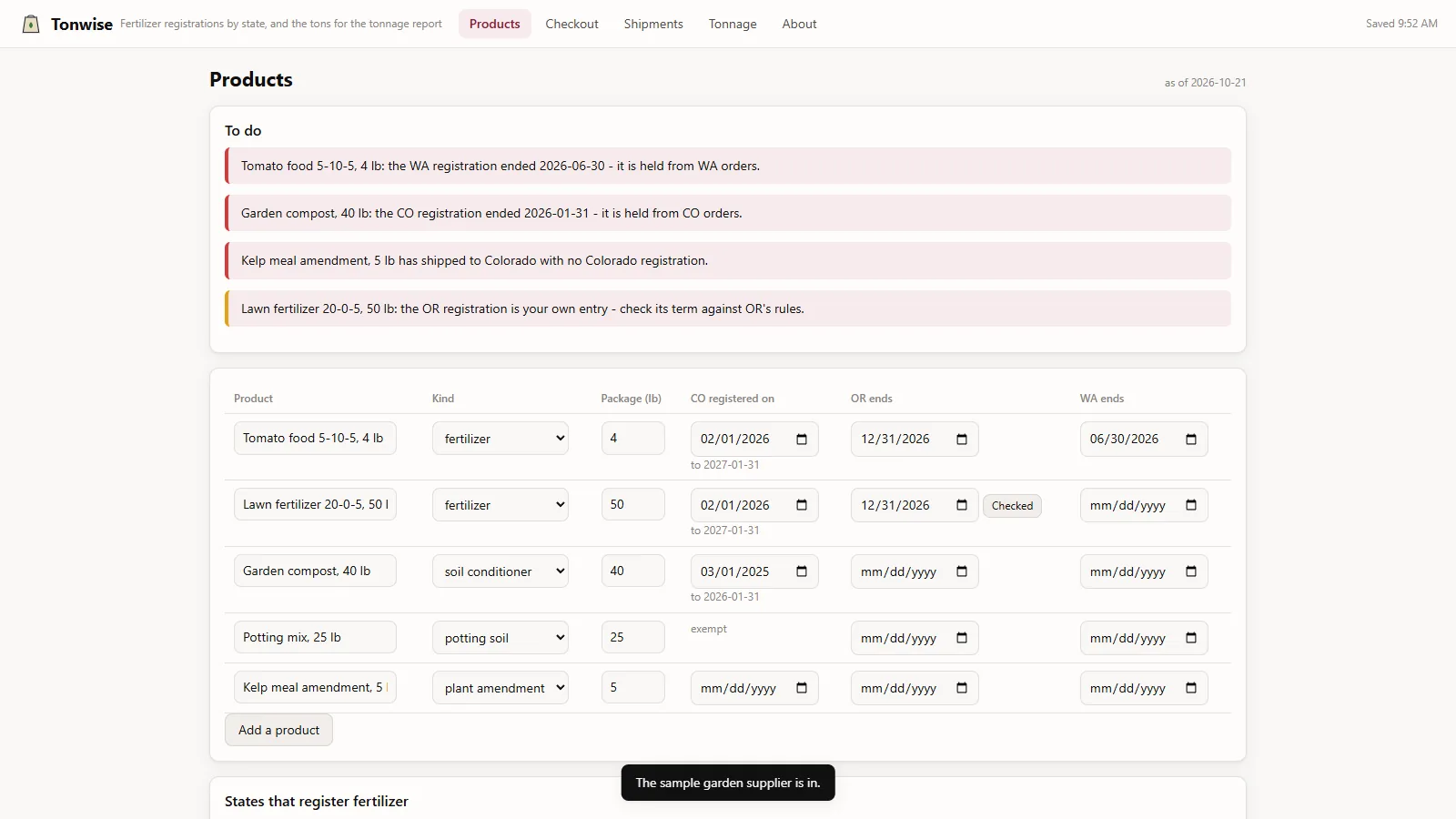Image resolution: width=1456 pixels, height=819 pixels.
Task: Open the plant amendment kind dropdown
Action: coord(500,688)
